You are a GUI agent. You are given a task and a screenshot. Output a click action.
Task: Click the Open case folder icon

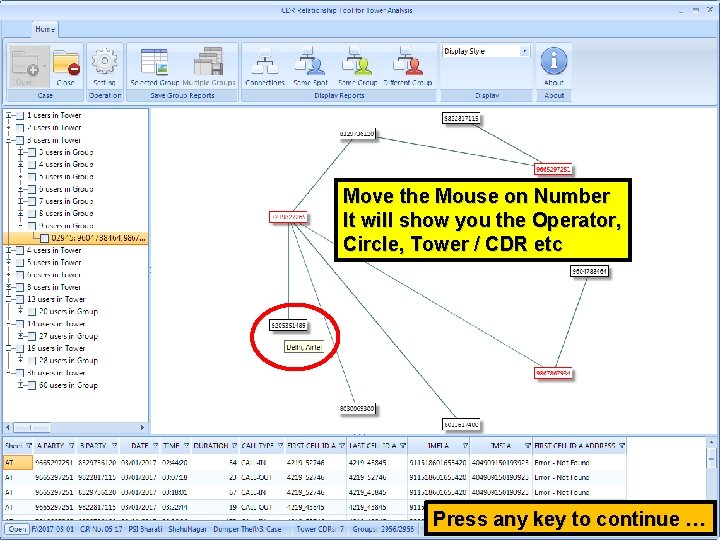click(28, 63)
